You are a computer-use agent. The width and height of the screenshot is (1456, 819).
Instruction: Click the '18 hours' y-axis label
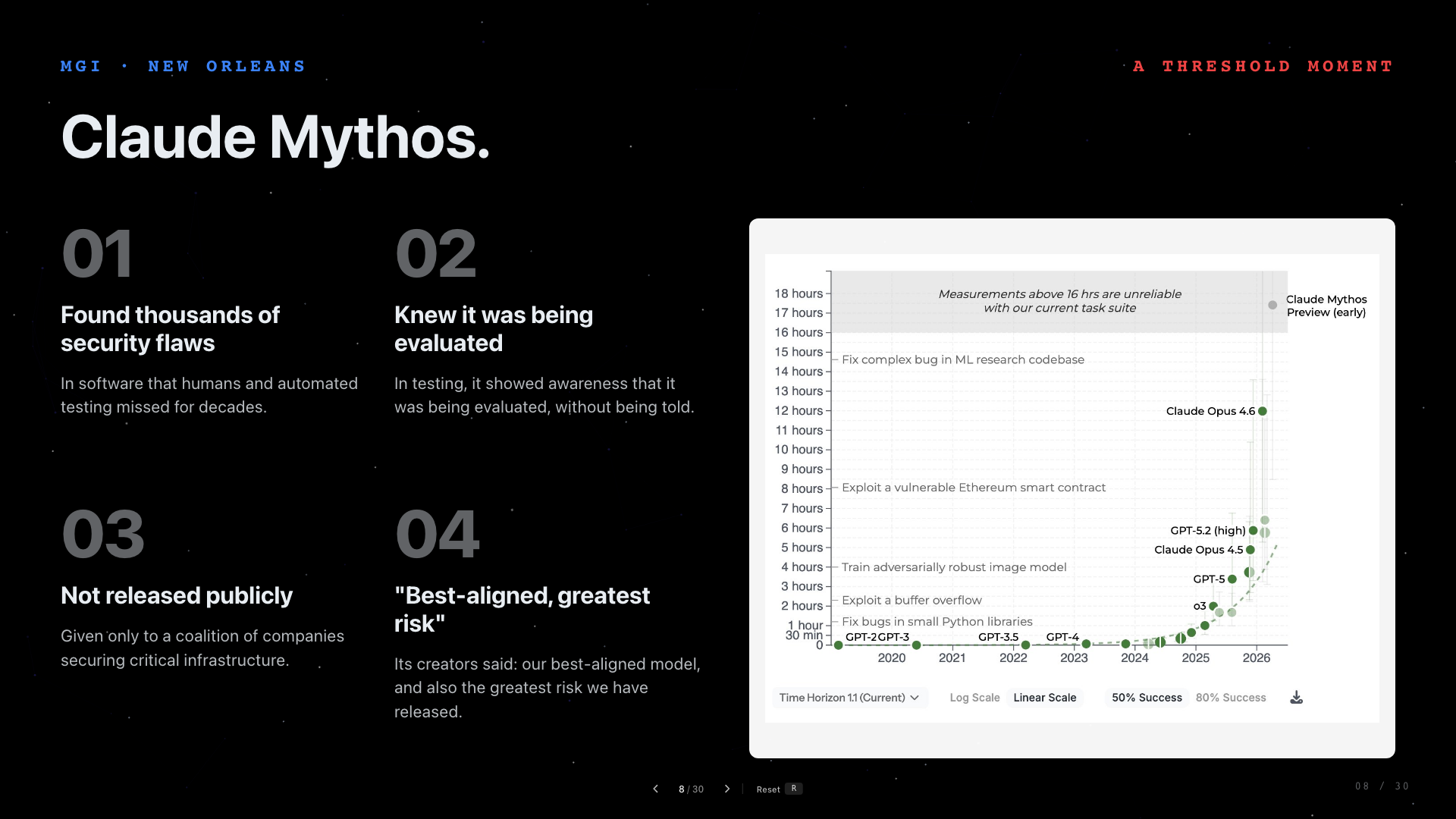point(799,293)
